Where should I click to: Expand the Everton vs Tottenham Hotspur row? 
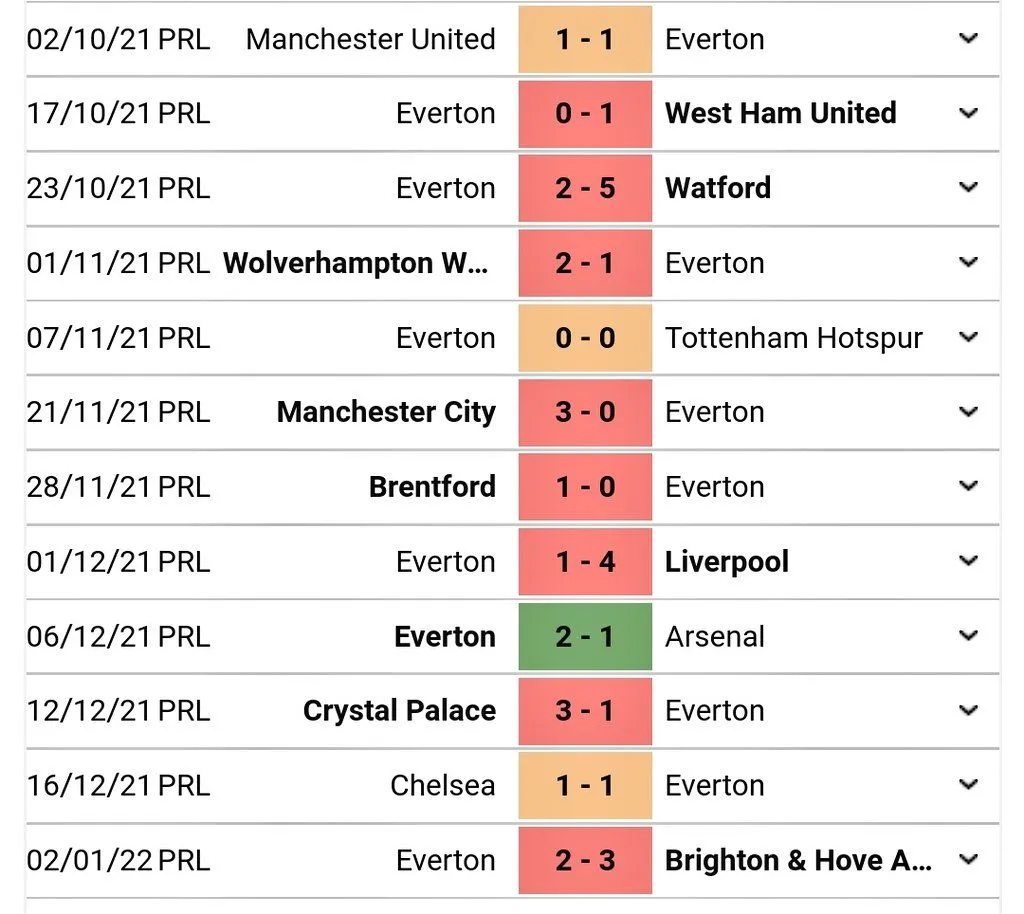(968, 337)
